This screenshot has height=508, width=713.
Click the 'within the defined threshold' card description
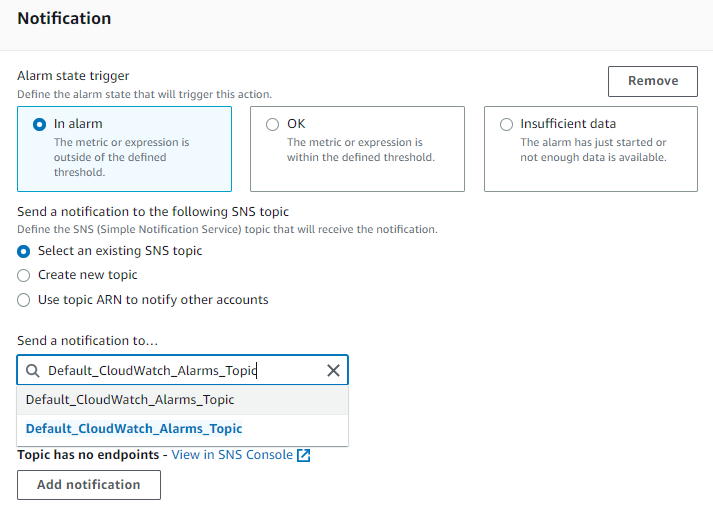point(361,150)
